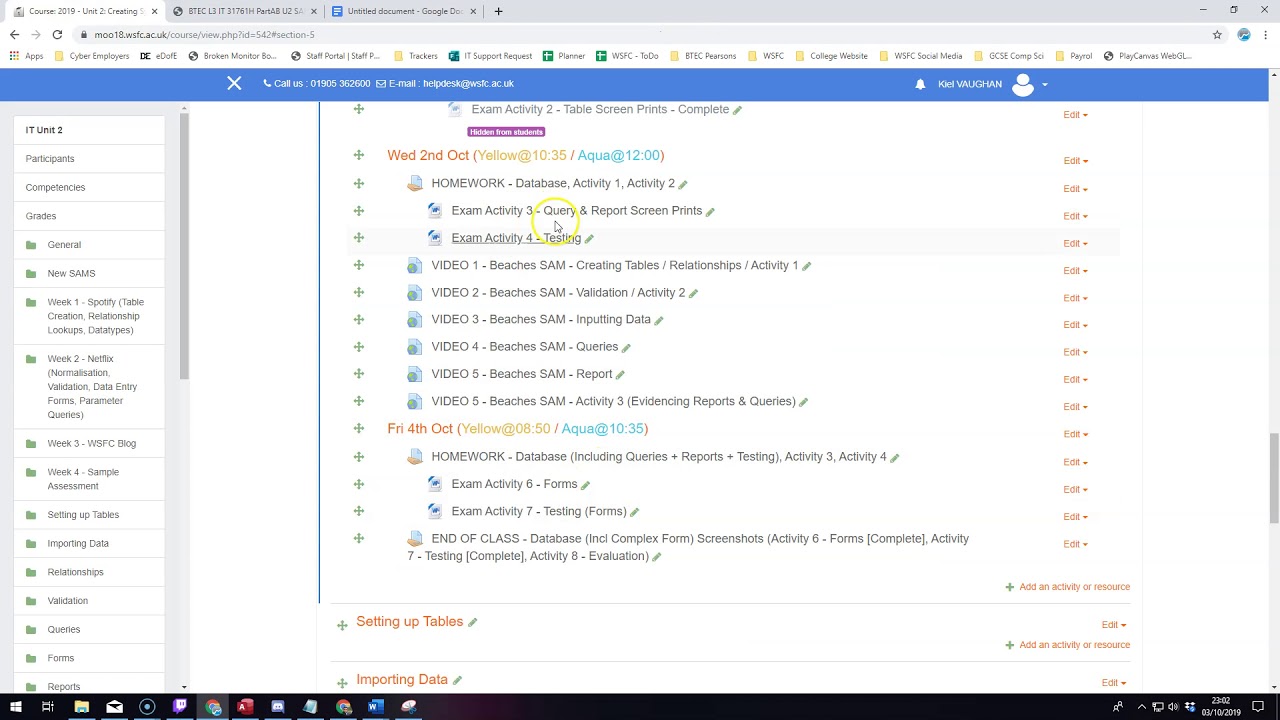Click pencil icon next to VIDEO 4 Queries
The image size is (1280, 720).
coord(626,348)
